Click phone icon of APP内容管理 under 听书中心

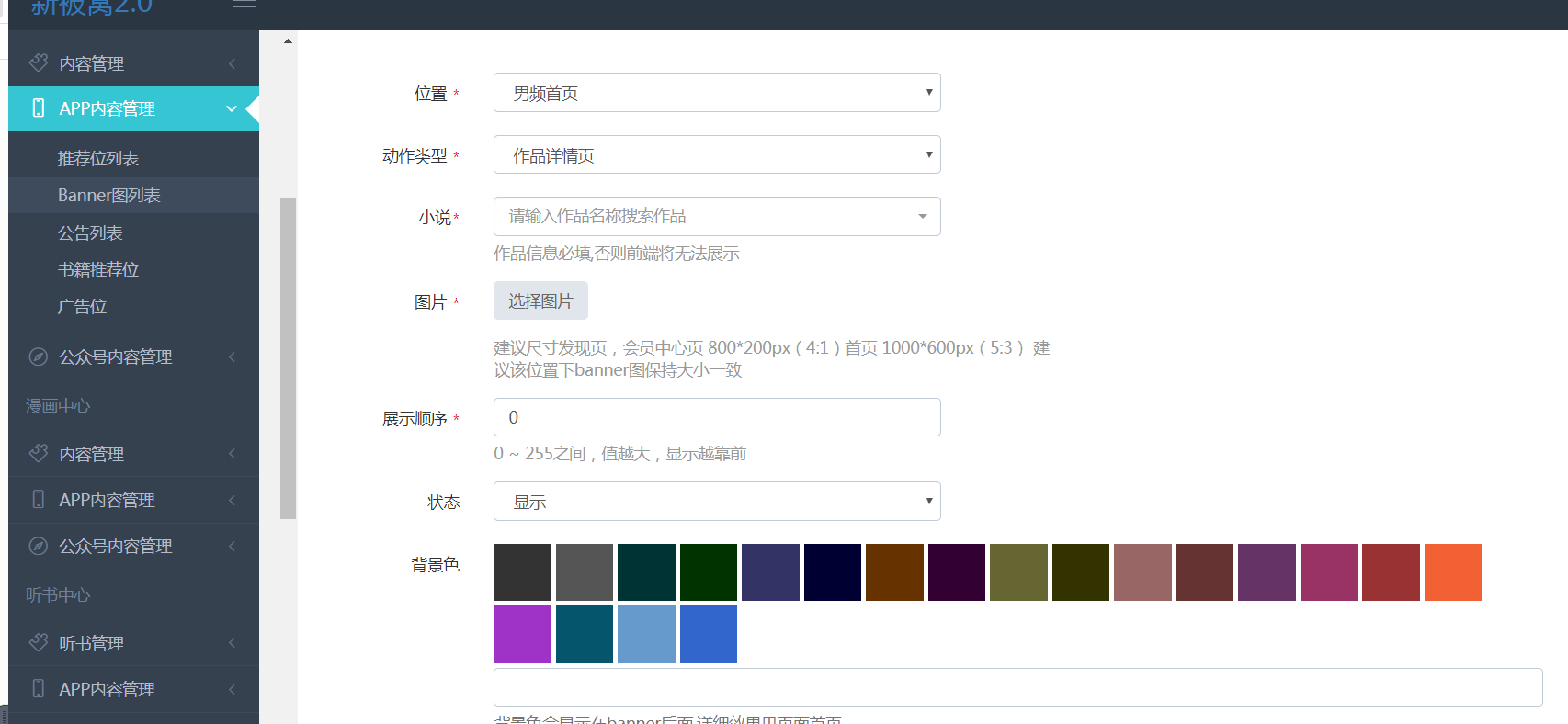click(x=38, y=688)
